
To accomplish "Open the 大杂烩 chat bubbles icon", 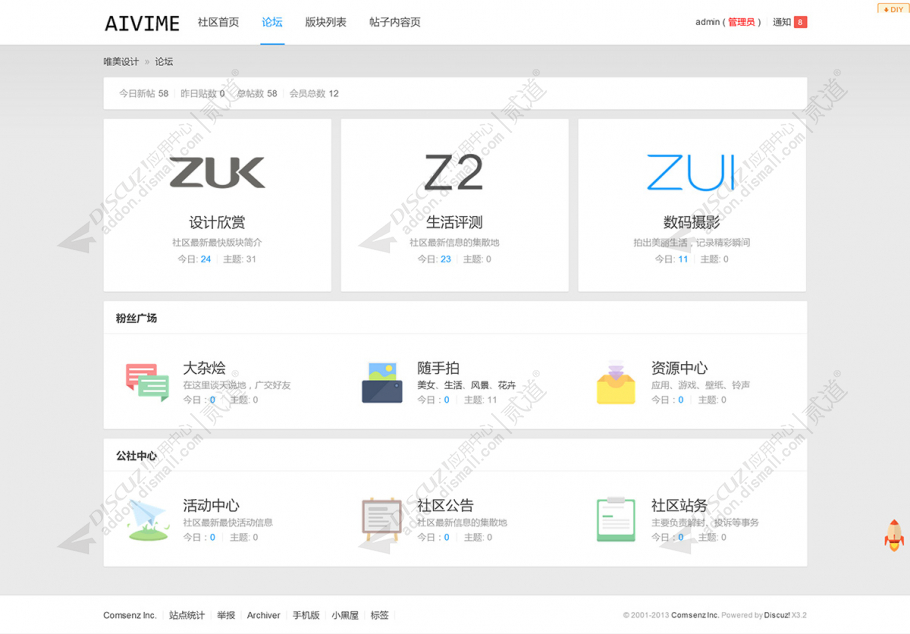I will click(x=147, y=383).
